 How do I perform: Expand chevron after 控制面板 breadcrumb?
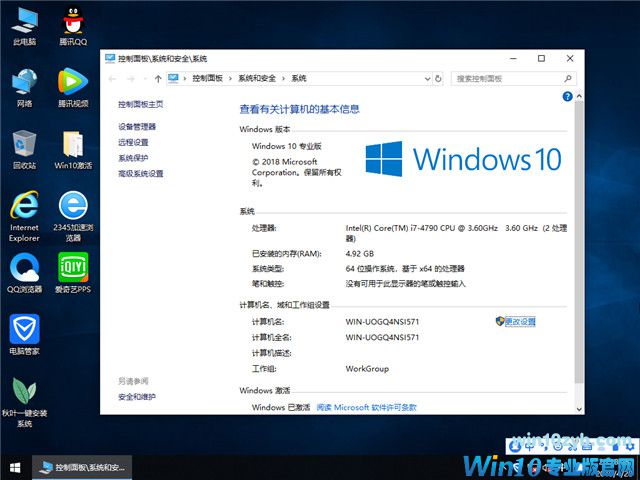pos(230,78)
